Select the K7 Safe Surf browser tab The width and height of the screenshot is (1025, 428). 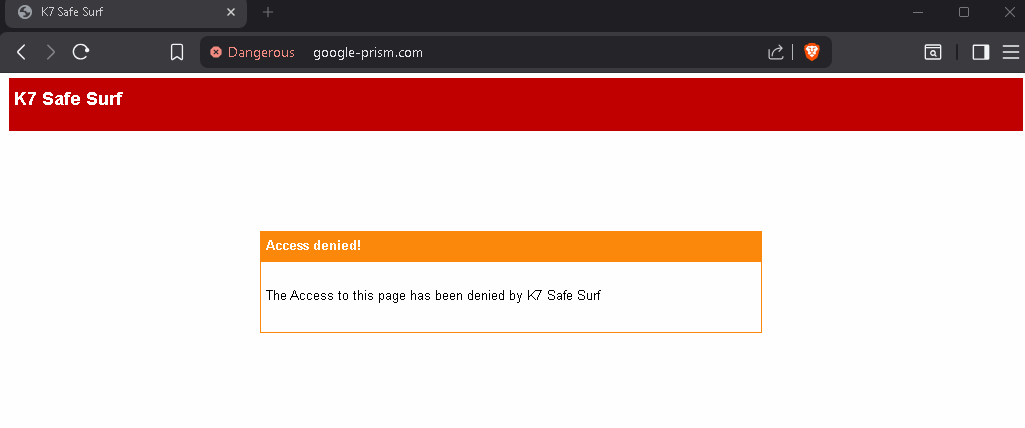126,12
